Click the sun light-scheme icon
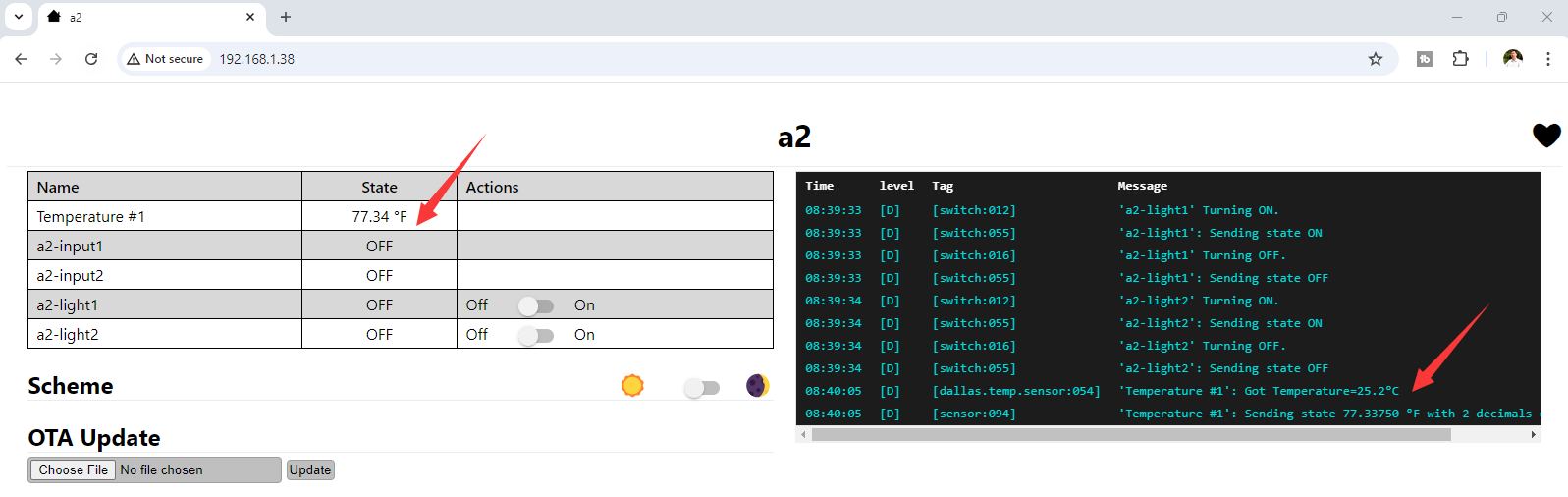This screenshot has width=1568, height=497. coord(632,386)
